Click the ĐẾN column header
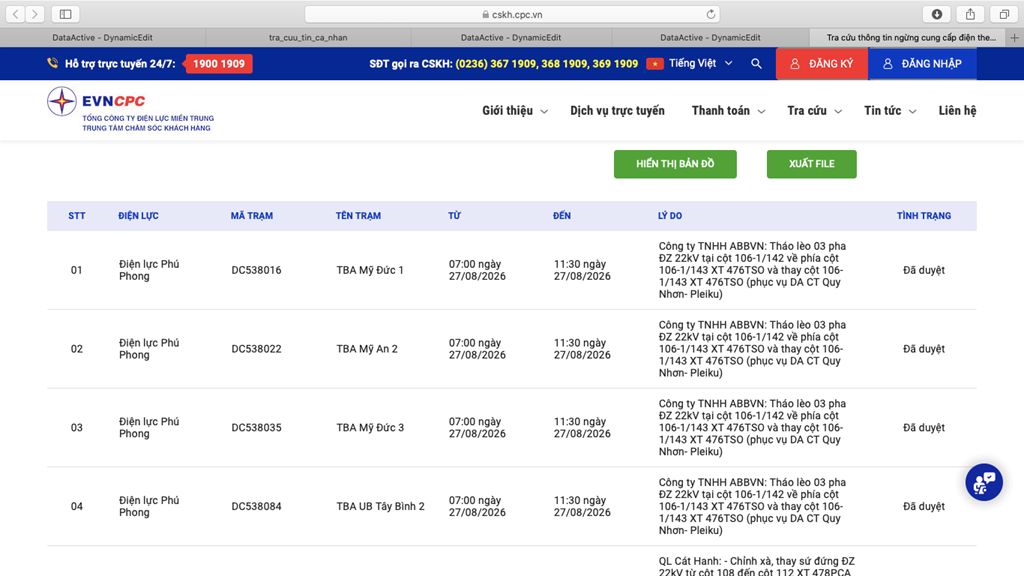This screenshot has height=576, width=1024. click(562, 216)
